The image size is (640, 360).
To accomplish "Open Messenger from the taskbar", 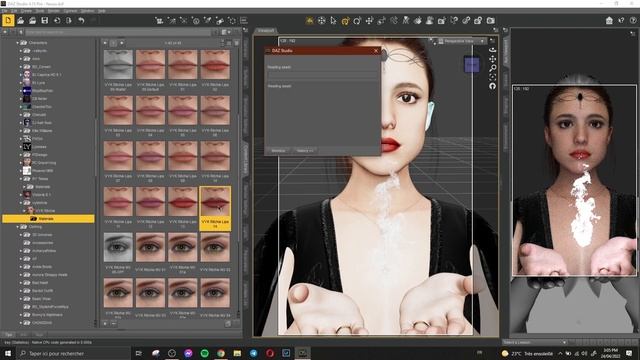I will click(x=188, y=353).
